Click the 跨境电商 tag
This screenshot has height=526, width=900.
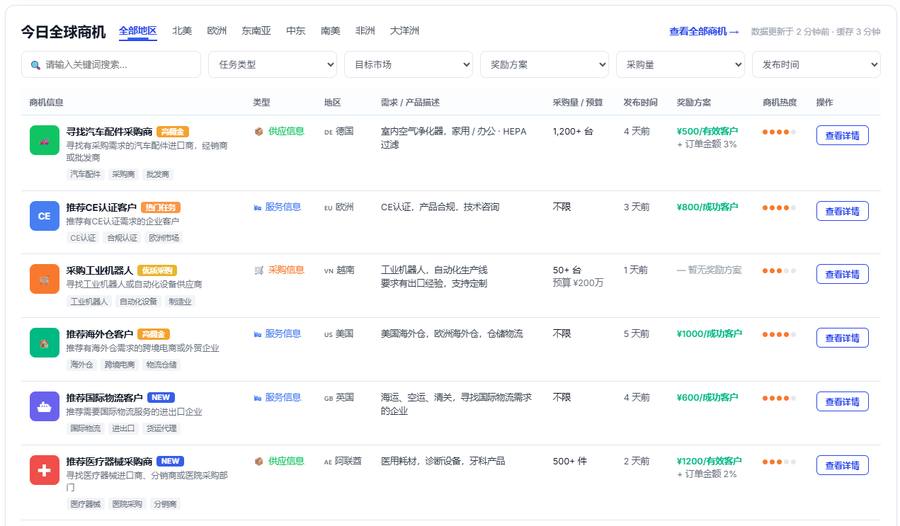pyautogui.click(x=119, y=365)
